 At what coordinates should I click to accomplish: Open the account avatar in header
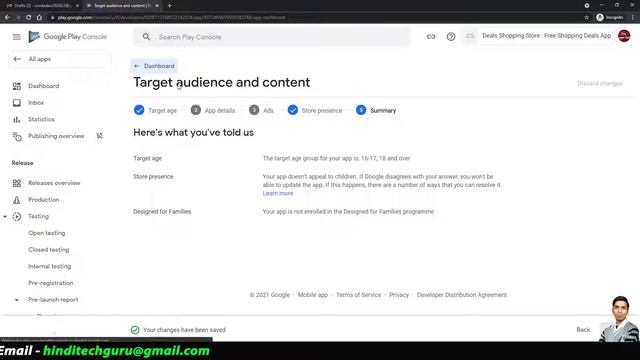point(624,36)
